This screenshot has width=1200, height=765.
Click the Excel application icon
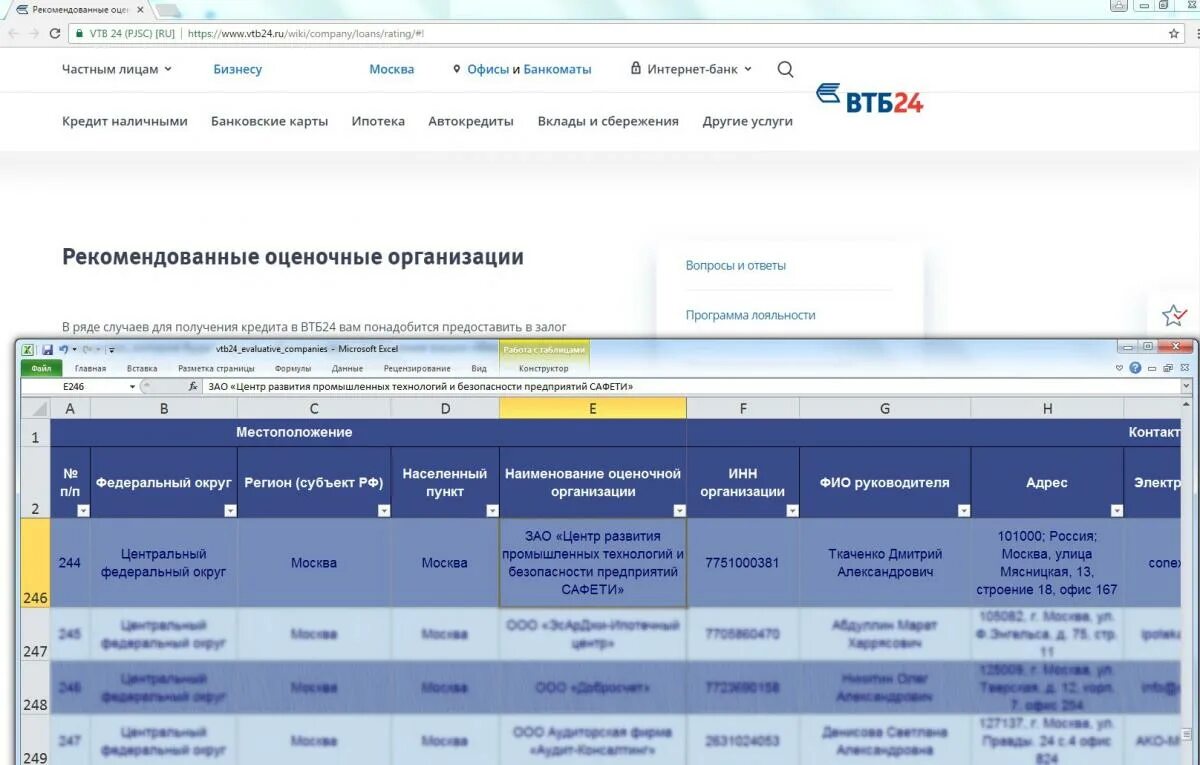tap(28, 350)
